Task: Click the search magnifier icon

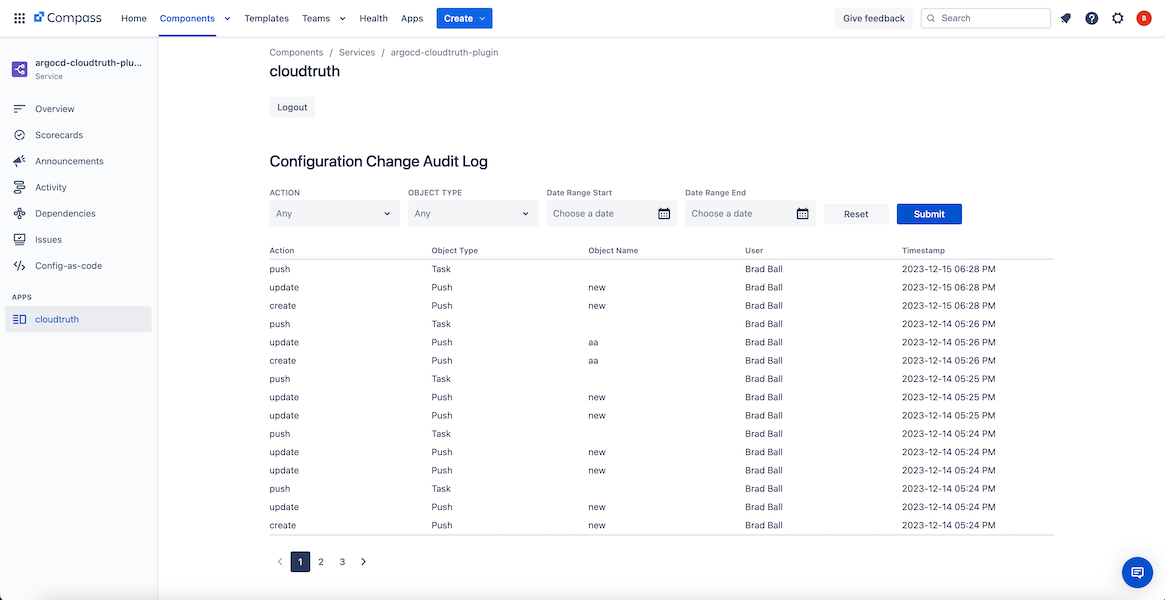Action: coord(931,19)
